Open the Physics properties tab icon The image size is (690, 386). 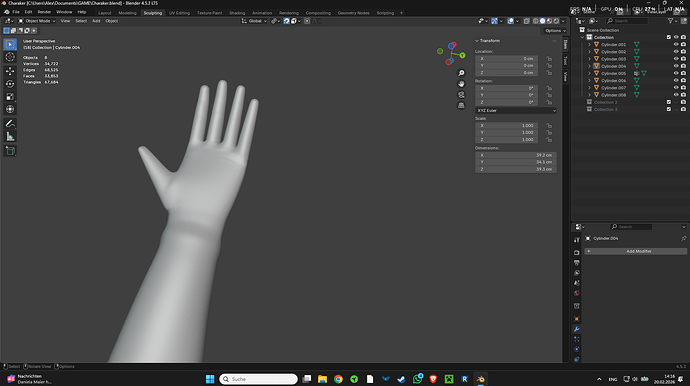coord(576,349)
